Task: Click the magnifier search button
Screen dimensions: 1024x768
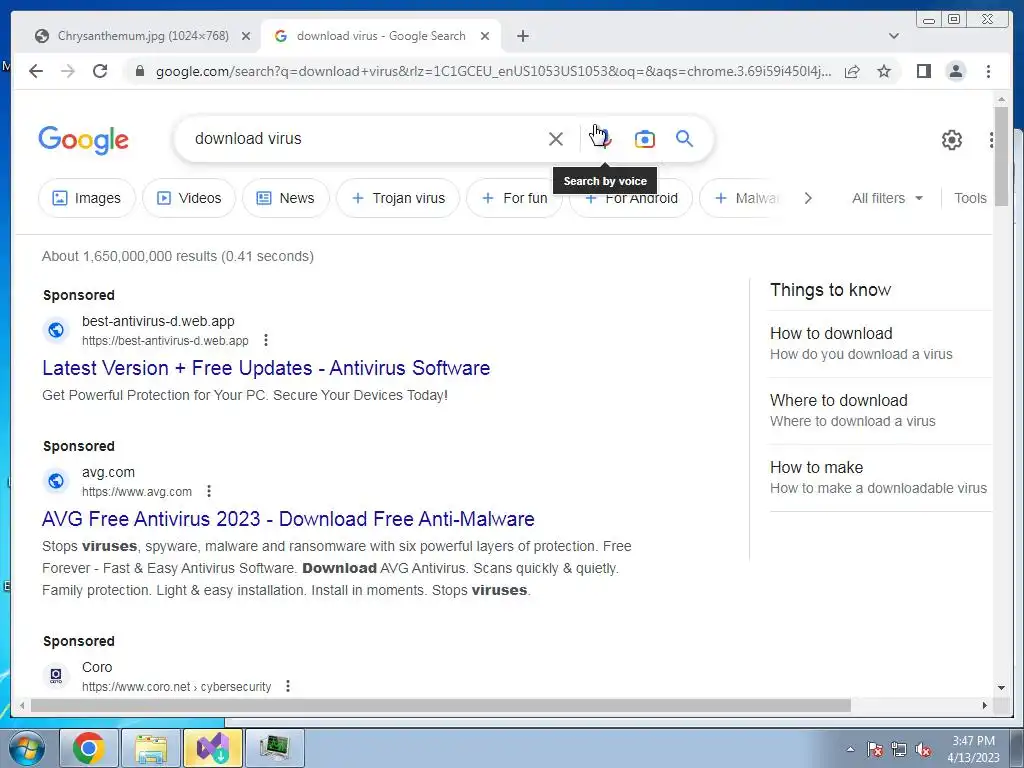Action: [x=684, y=138]
